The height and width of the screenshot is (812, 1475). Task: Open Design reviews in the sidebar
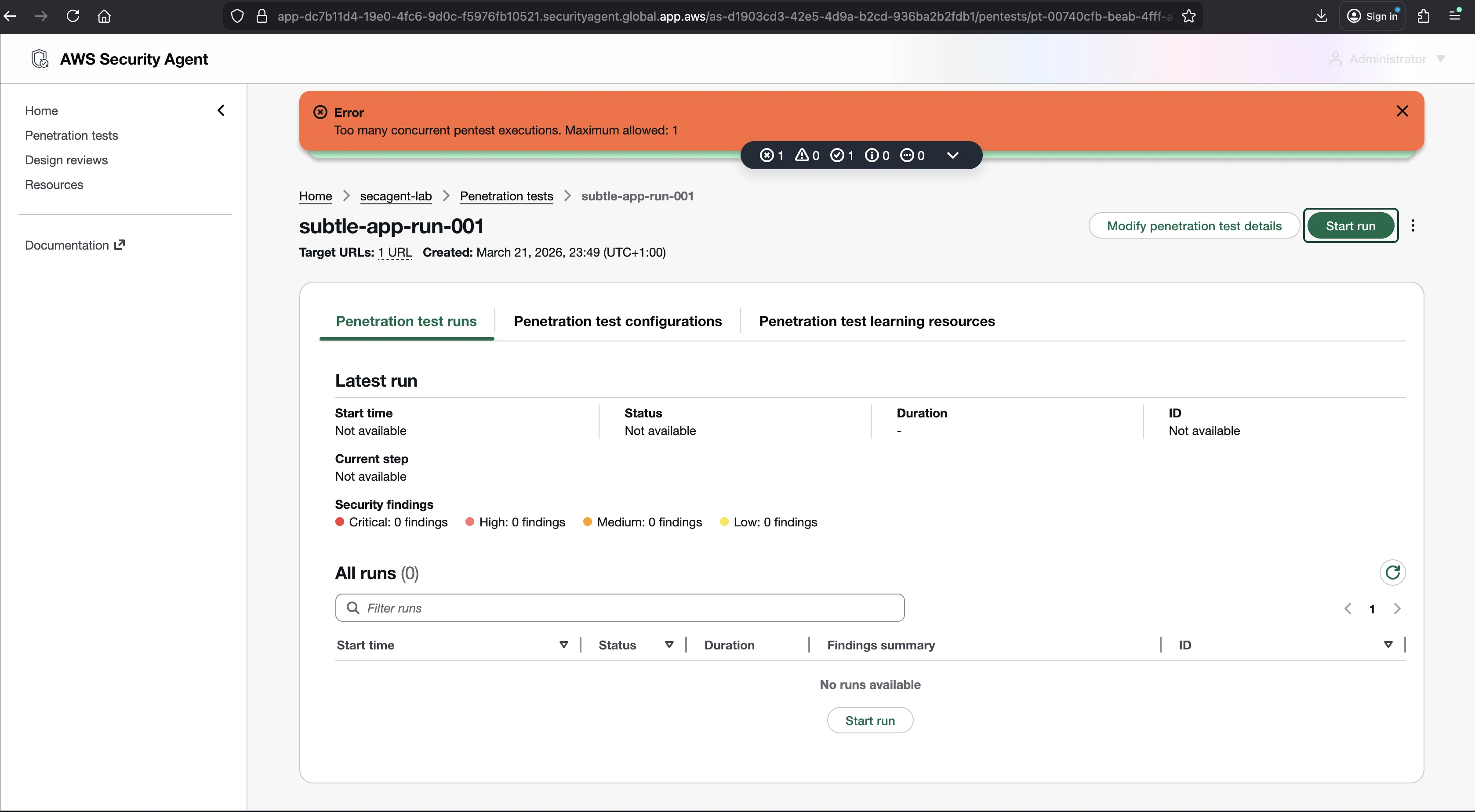point(66,160)
